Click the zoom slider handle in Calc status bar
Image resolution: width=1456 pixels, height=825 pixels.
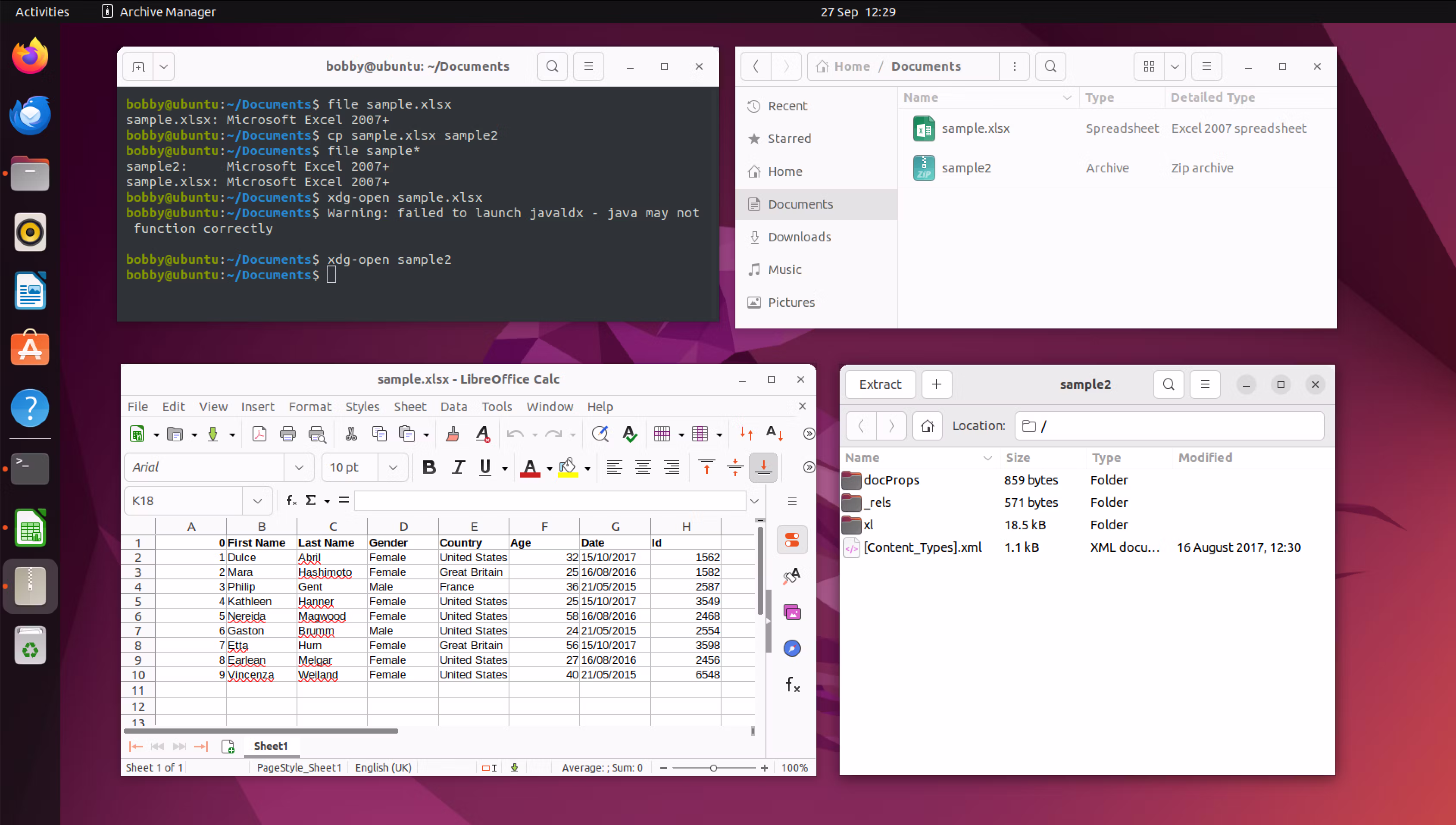(713, 768)
